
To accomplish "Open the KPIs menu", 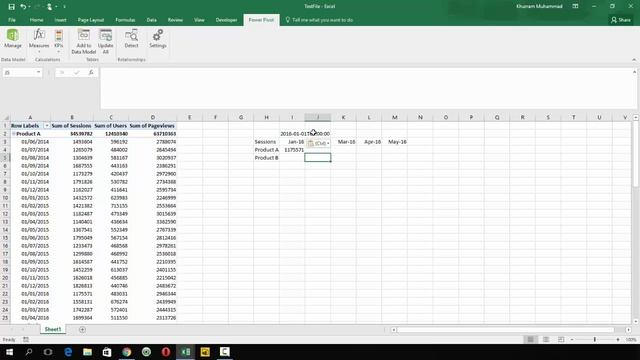I will click(x=58, y=41).
